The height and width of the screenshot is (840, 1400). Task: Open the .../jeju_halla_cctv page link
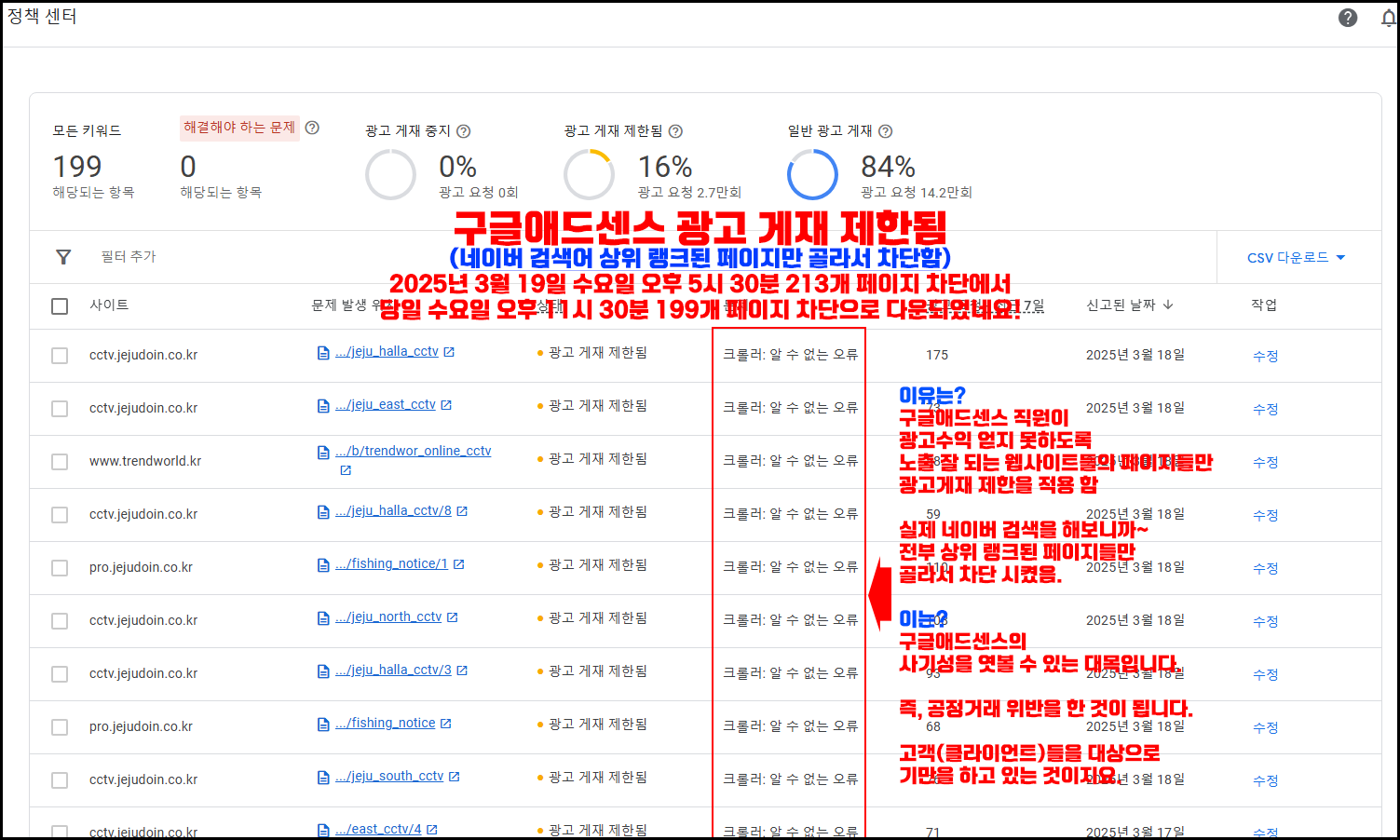pos(387,352)
